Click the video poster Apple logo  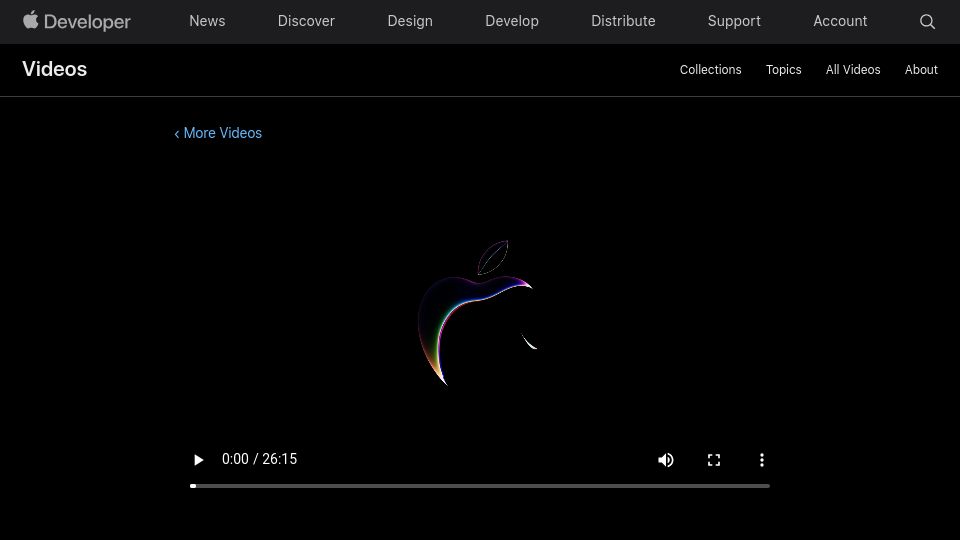478,313
